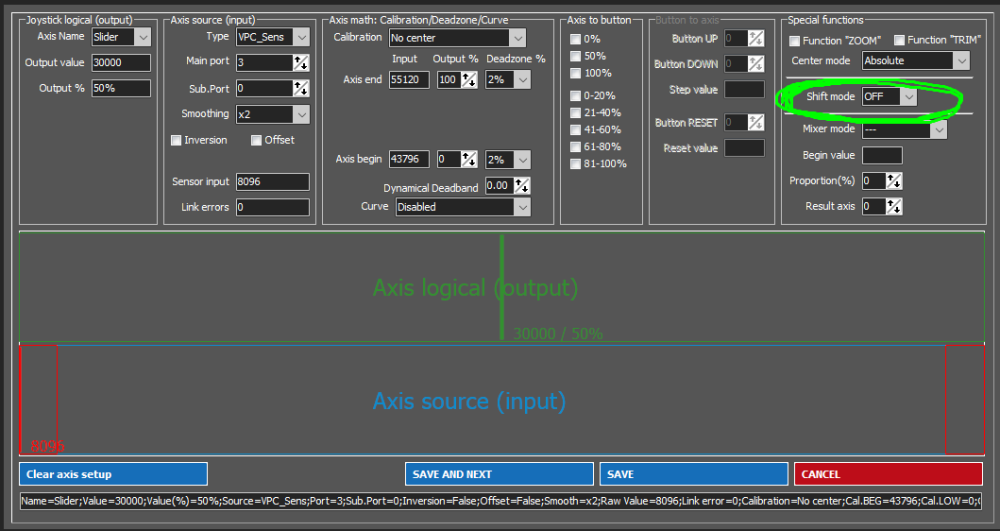Enable the Inversion checkbox
The height and width of the screenshot is (531, 1000).
[x=177, y=140]
